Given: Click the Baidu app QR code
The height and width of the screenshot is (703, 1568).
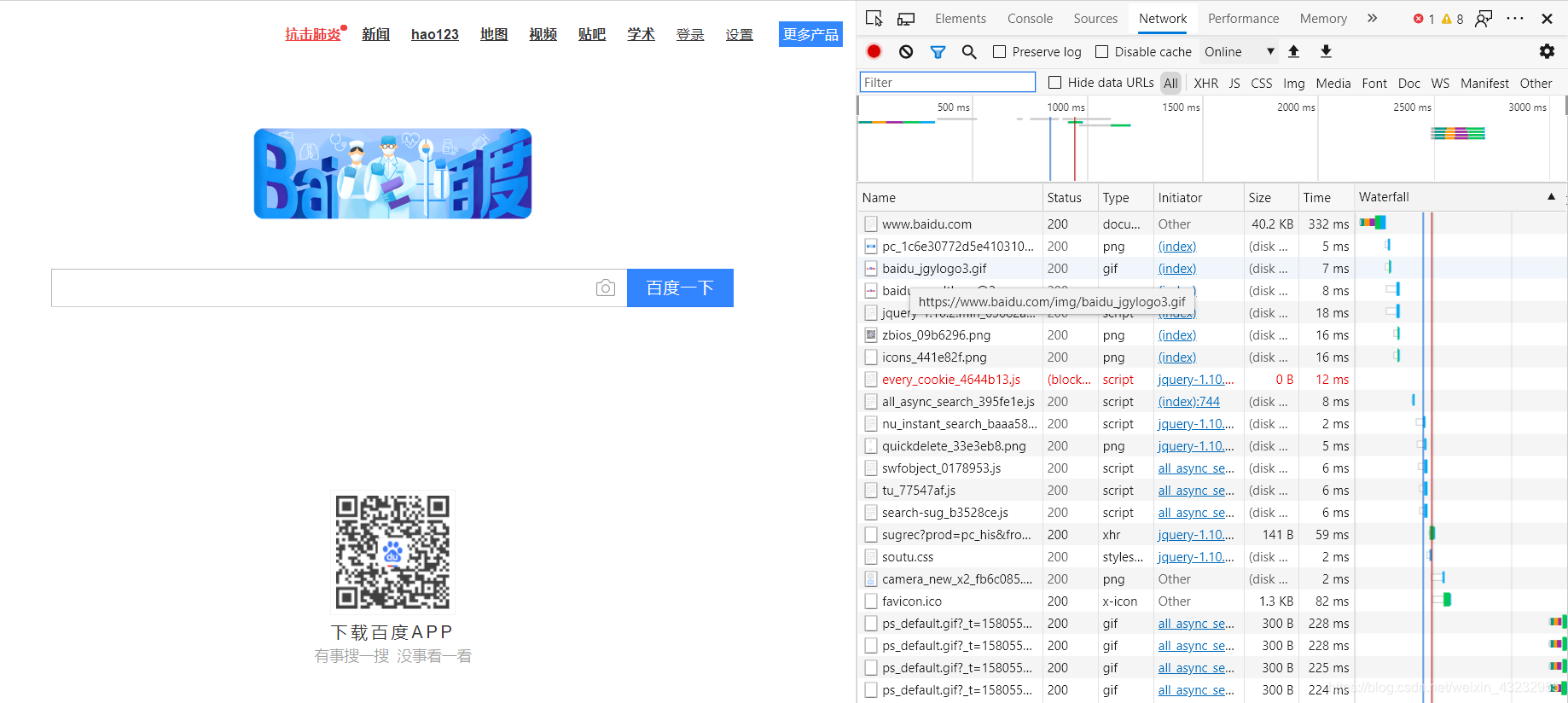Looking at the screenshot, I should click(x=392, y=552).
